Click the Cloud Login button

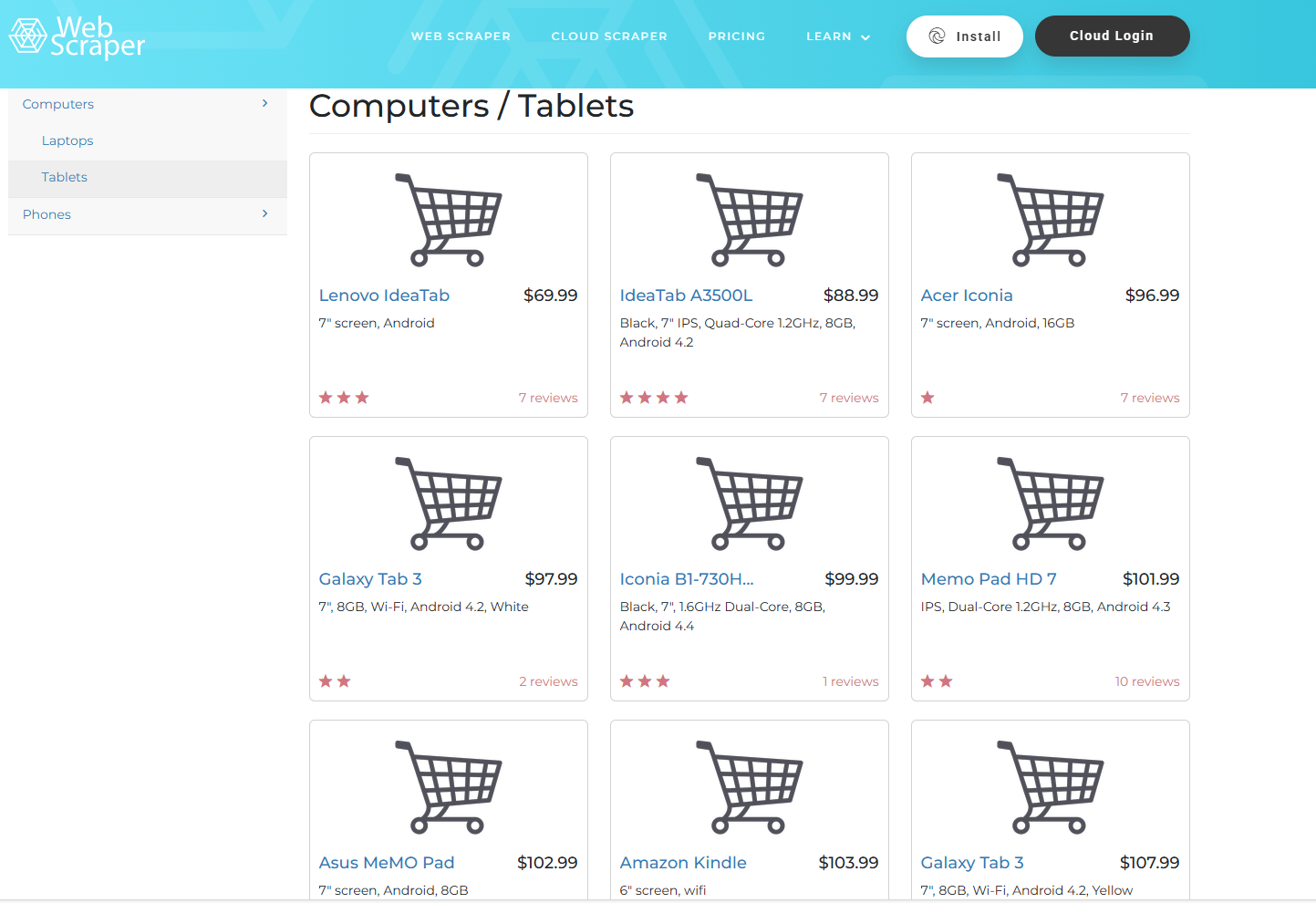(1112, 36)
